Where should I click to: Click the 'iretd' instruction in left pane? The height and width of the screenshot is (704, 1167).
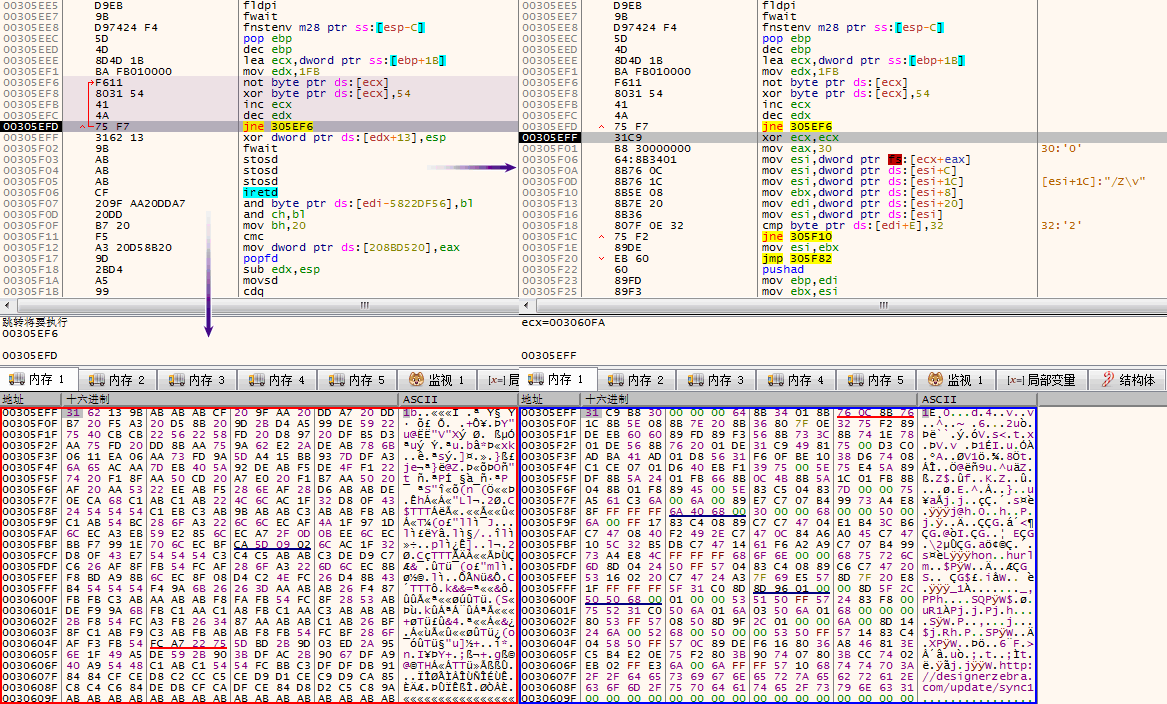pyautogui.click(x=260, y=193)
